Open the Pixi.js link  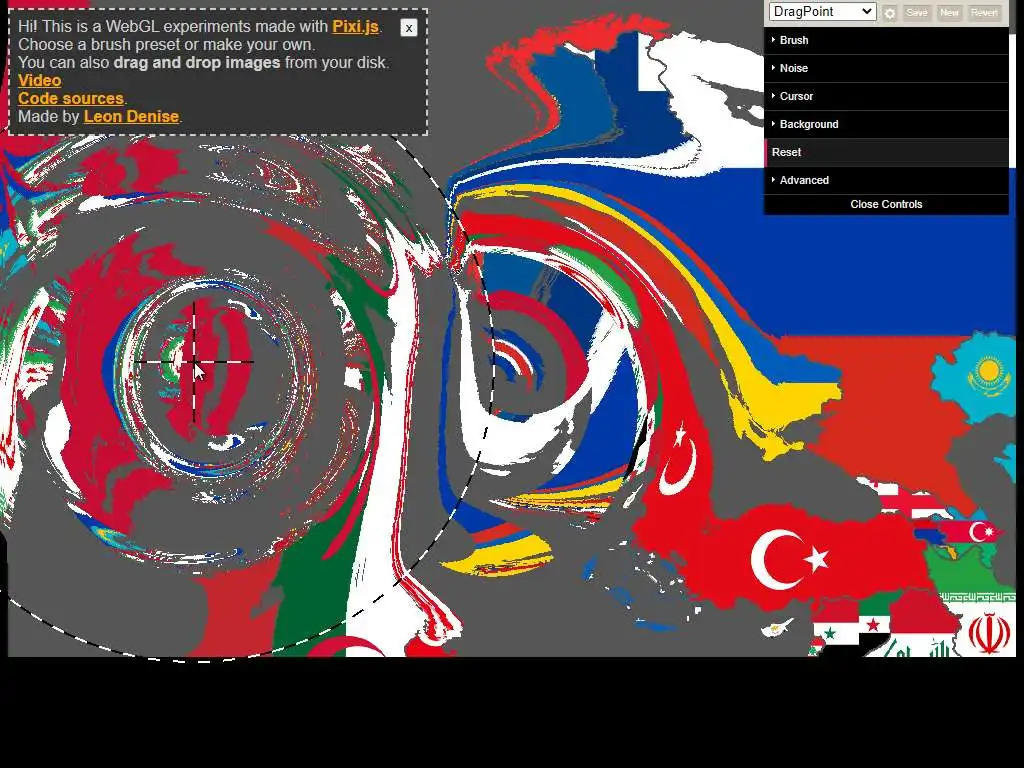355,27
